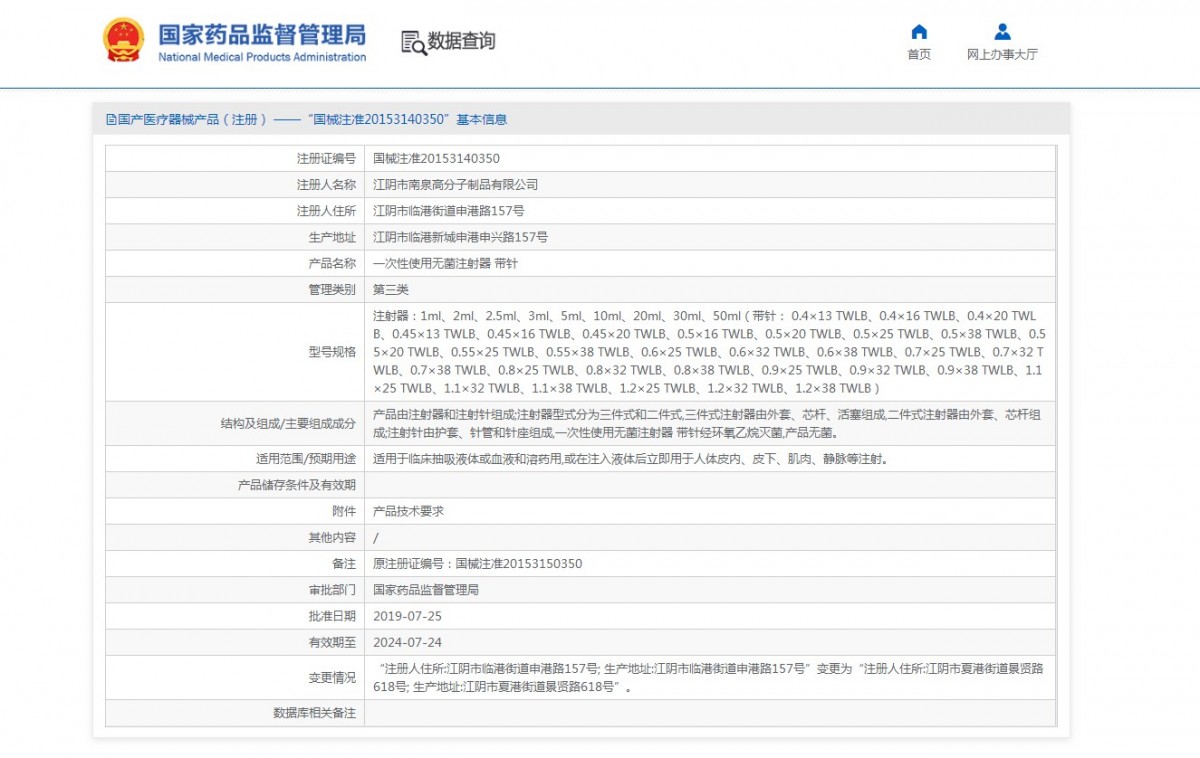1200x758 pixels.
Task: Click the 结构及组成/主要组成成分 label
Action: point(288,423)
